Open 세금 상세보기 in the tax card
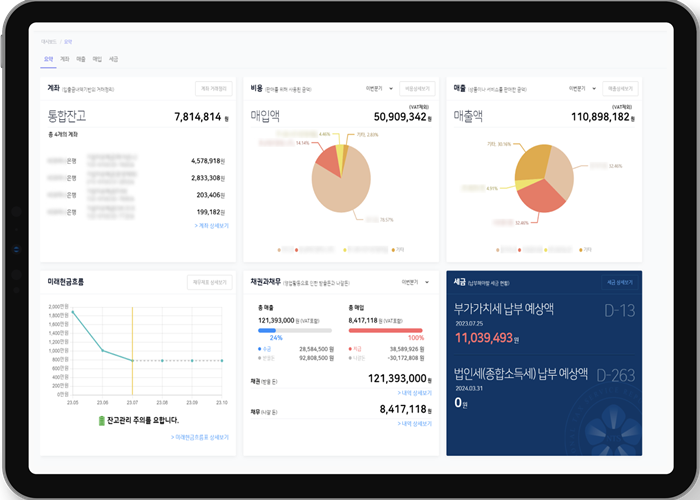This screenshot has height=500, width=700. tap(620, 282)
